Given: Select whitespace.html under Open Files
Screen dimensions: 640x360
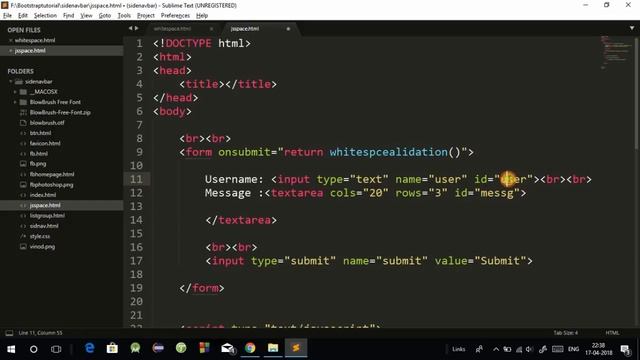Looking at the screenshot, I should [x=35, y=40].
